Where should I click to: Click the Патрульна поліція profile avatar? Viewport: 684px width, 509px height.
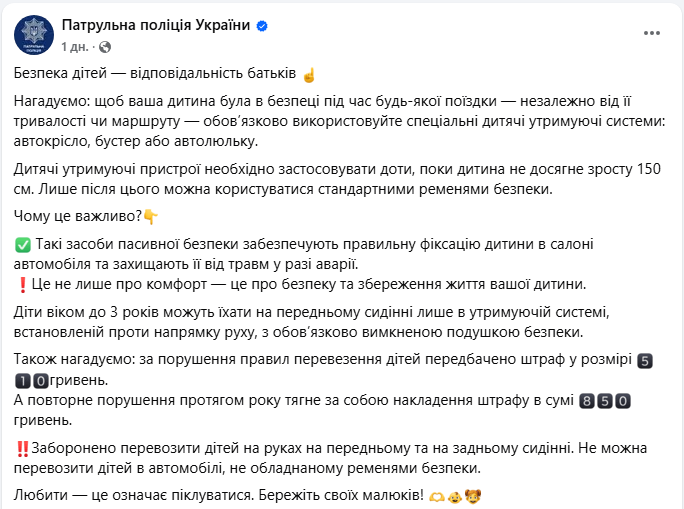34,35
